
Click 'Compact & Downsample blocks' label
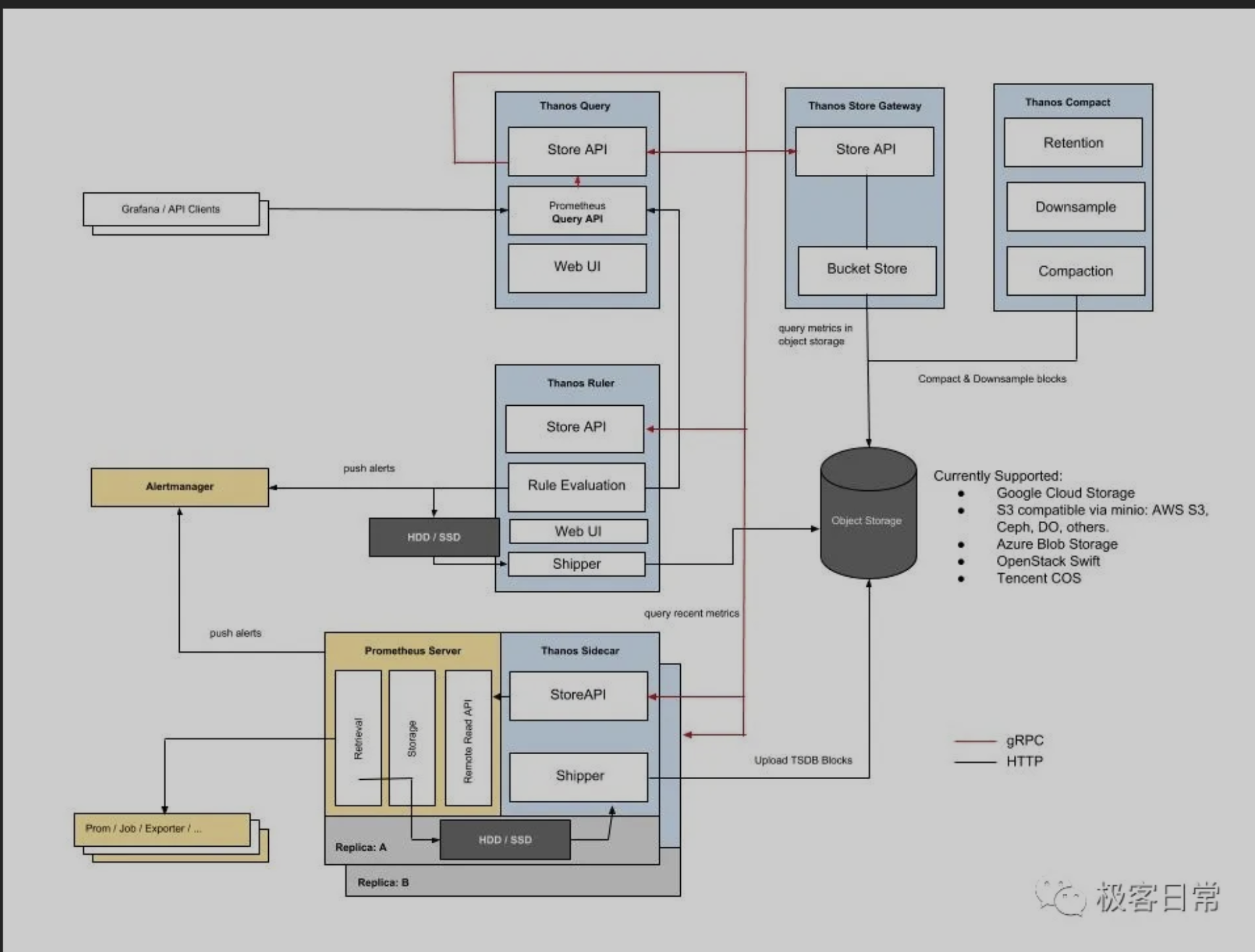(x=992, y=379)
